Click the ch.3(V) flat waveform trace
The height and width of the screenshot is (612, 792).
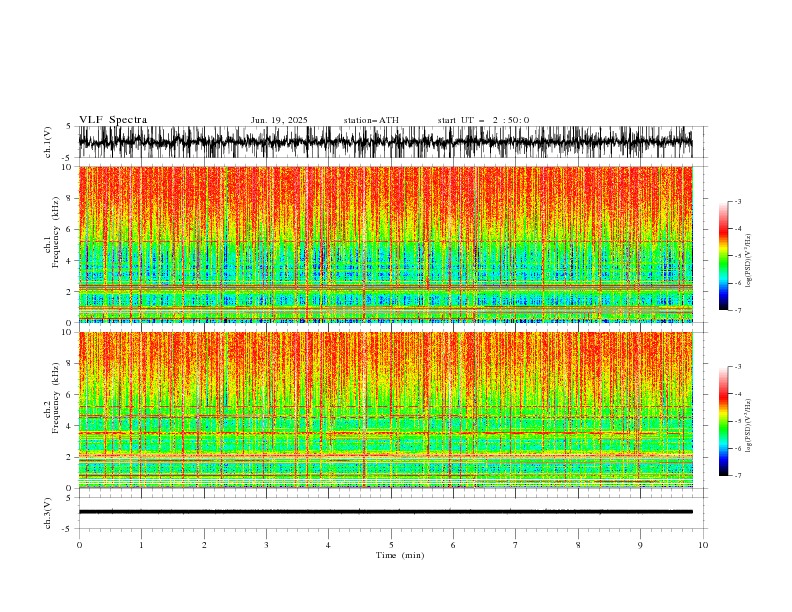(x=385, y=512)
